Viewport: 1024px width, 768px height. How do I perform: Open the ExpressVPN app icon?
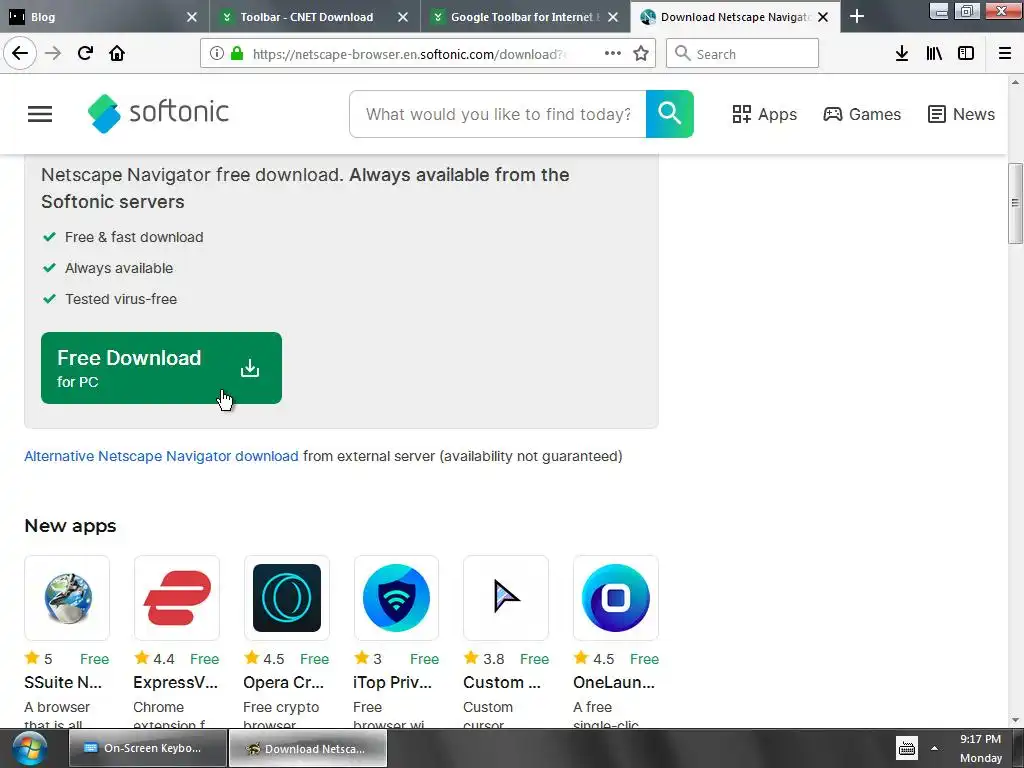click(177, 598)
